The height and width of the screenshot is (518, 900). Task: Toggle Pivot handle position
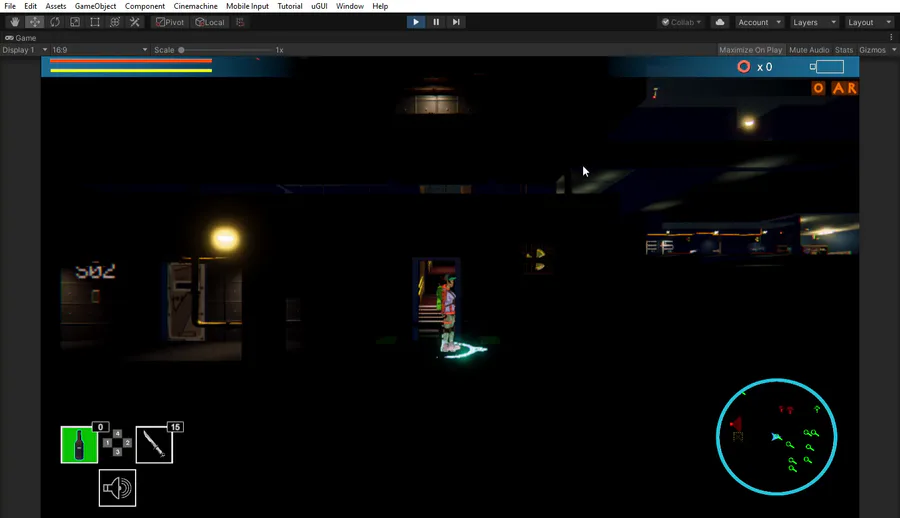tap(170, 22)
